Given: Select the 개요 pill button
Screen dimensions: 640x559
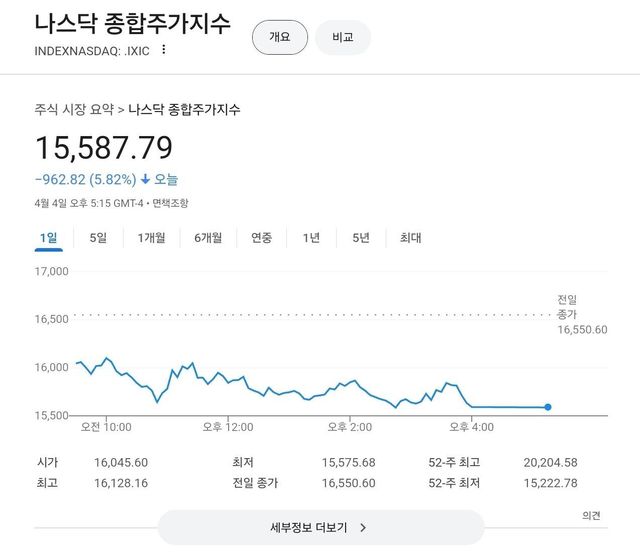Looking at the screenshot, I should click(x=279, y=37).
